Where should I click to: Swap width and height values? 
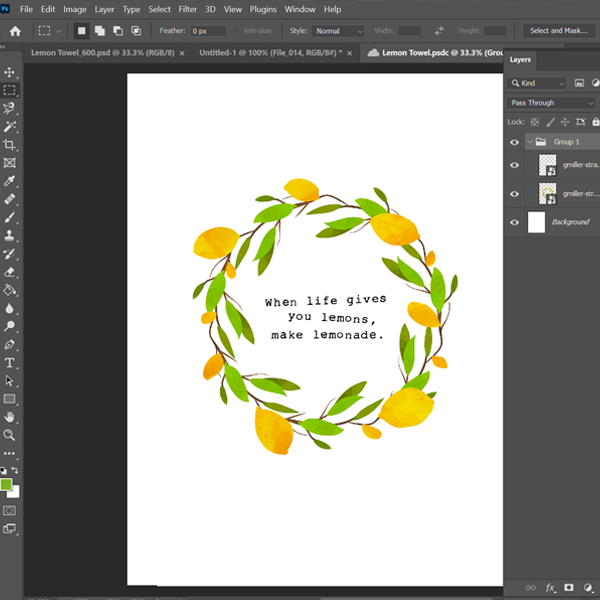tap(439, 31)
